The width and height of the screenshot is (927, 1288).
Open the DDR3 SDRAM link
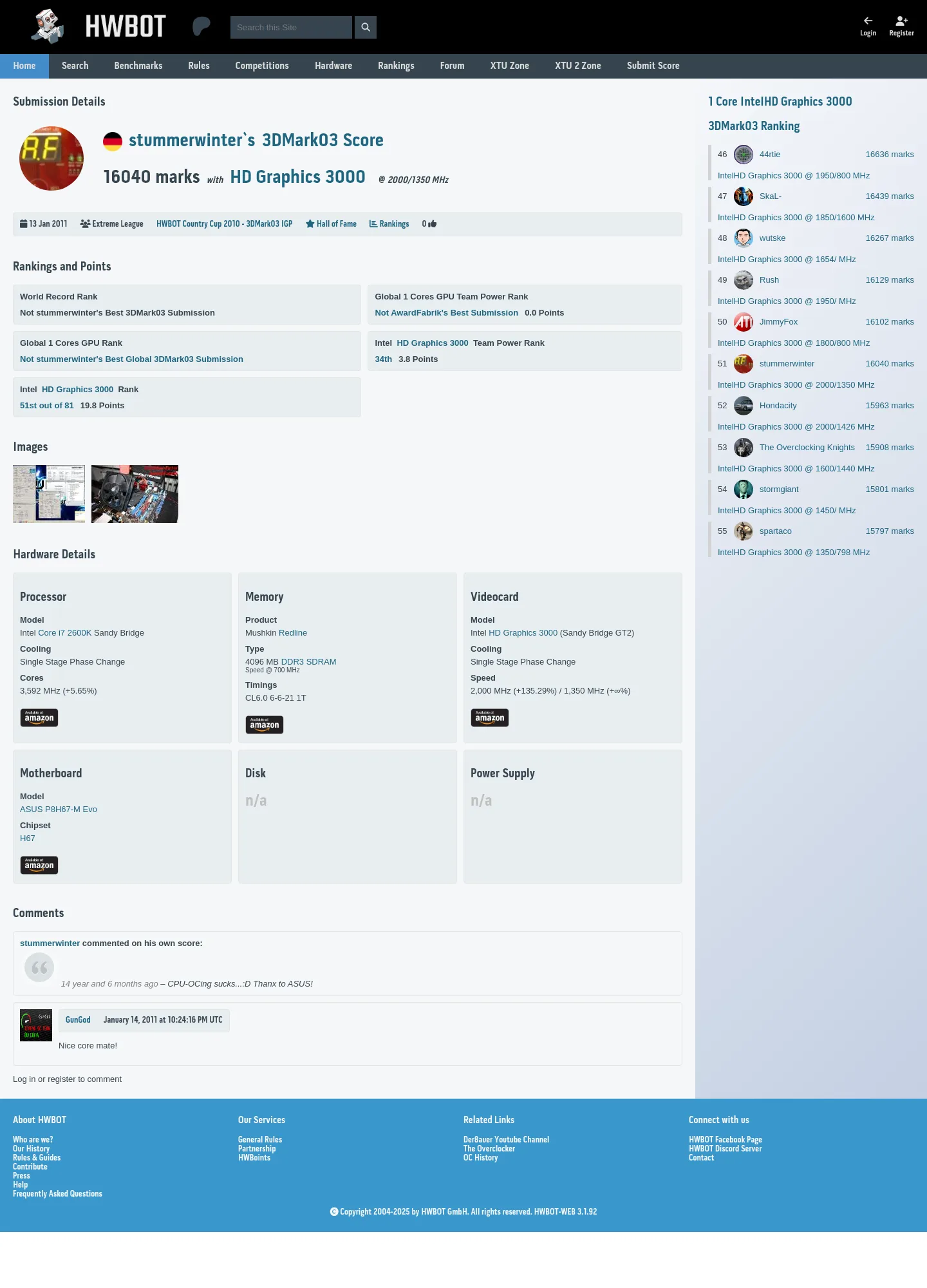click(x=308, y=662)
